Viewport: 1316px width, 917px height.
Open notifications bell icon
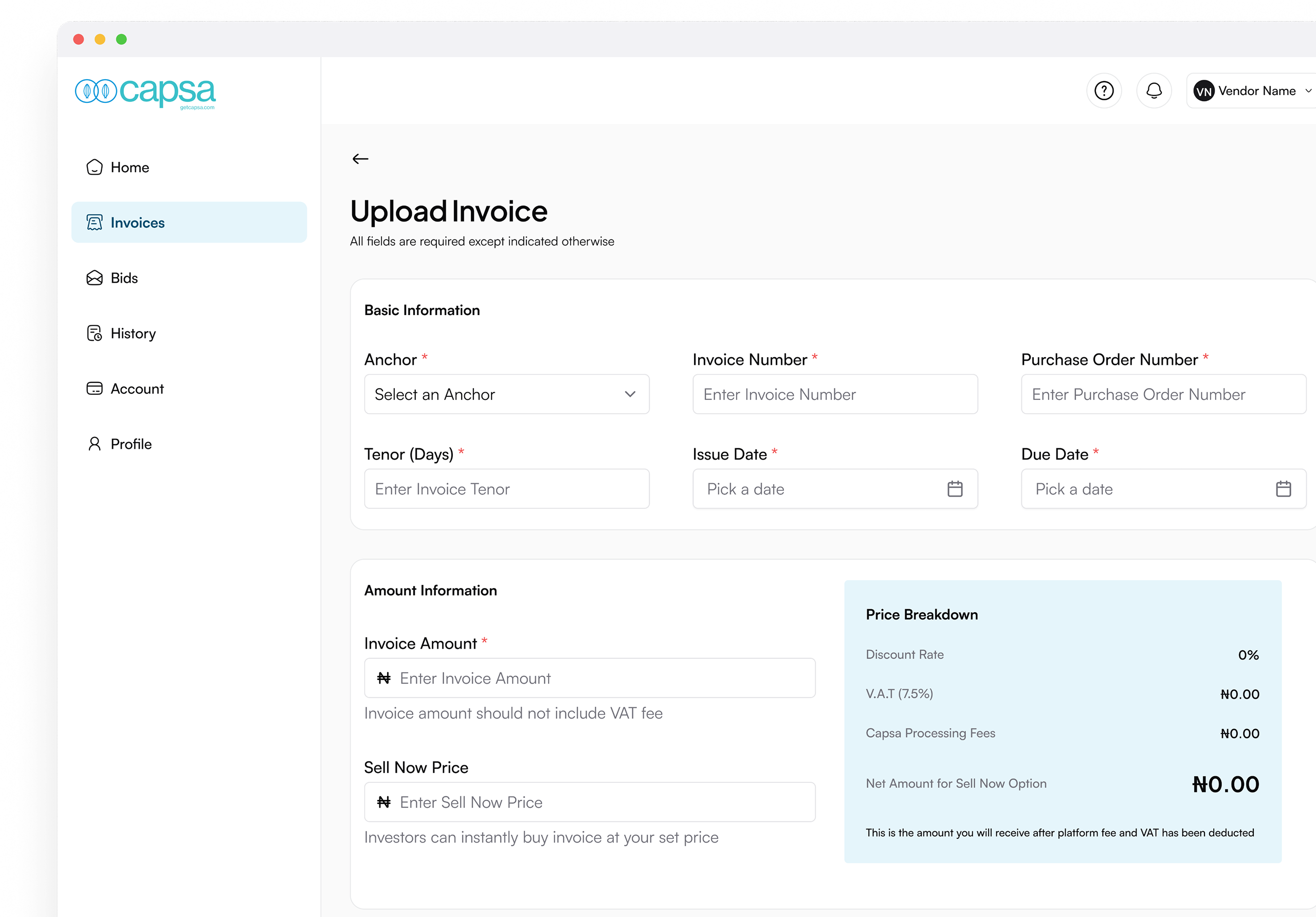(1154, 90)
